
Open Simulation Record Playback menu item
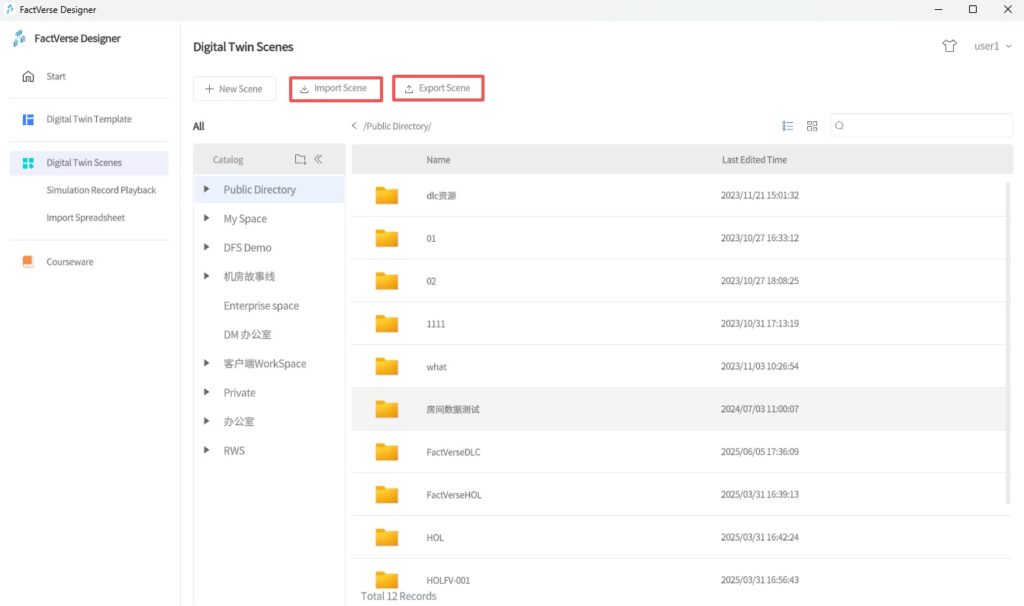click(101, 190)
